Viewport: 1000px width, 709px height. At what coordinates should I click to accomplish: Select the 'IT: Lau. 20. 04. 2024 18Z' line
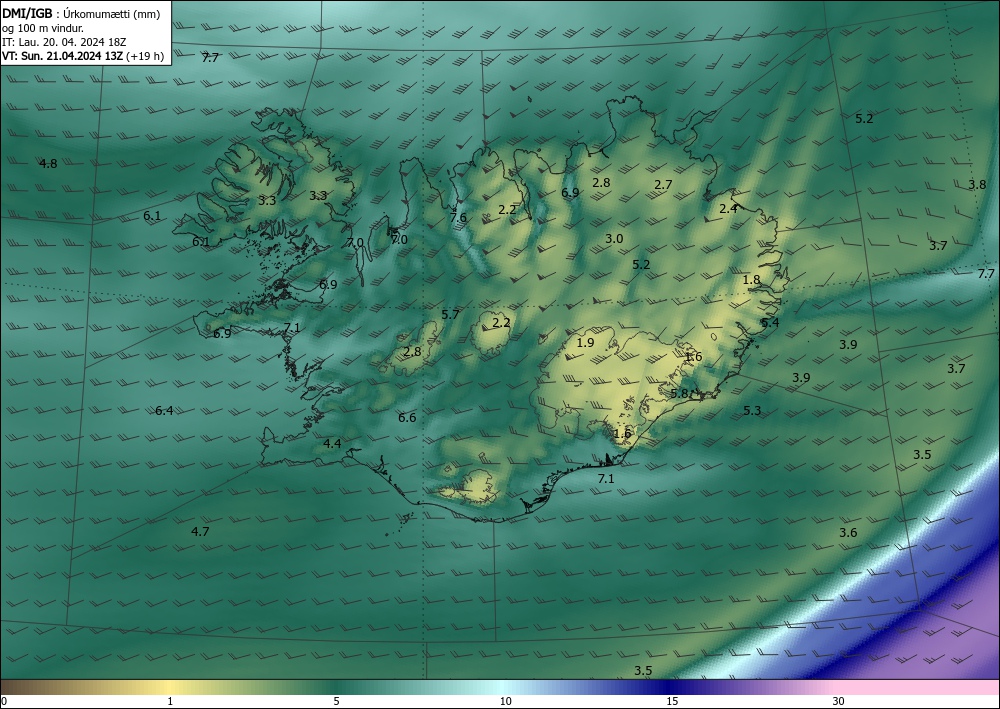[64, 42]
